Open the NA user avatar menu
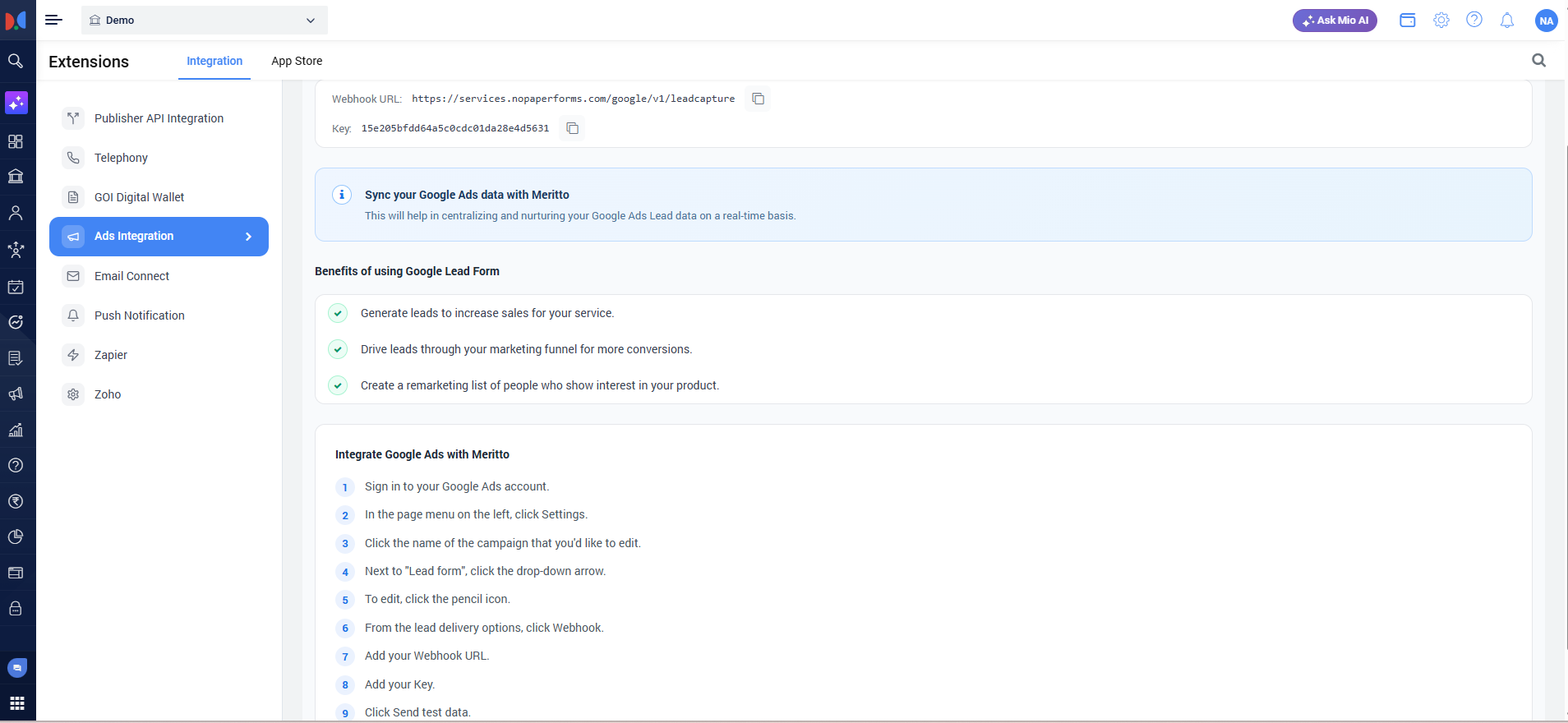 click(x=1547, y=21)
